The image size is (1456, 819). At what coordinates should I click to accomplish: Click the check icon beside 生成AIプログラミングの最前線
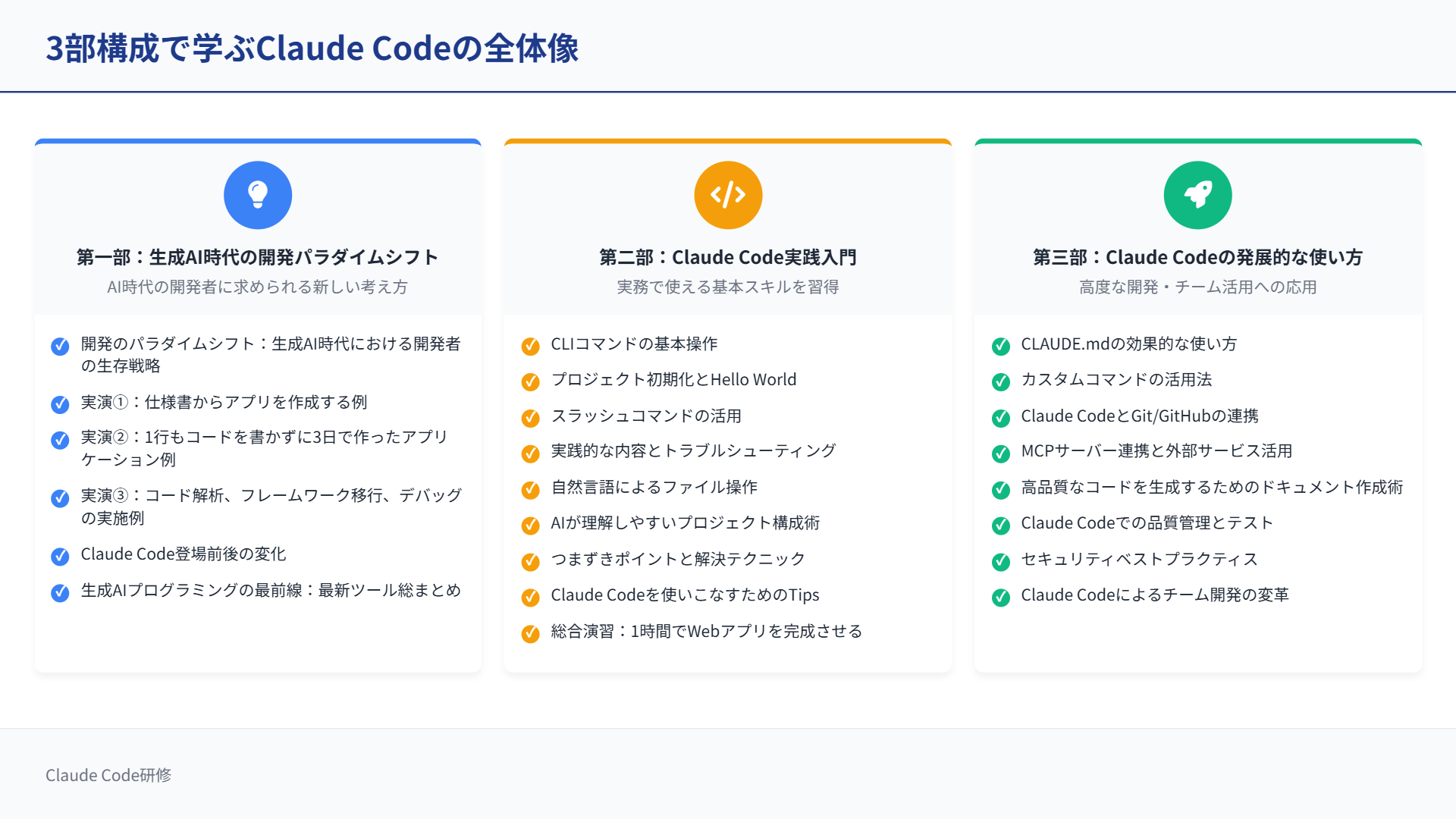pos(60,593)
